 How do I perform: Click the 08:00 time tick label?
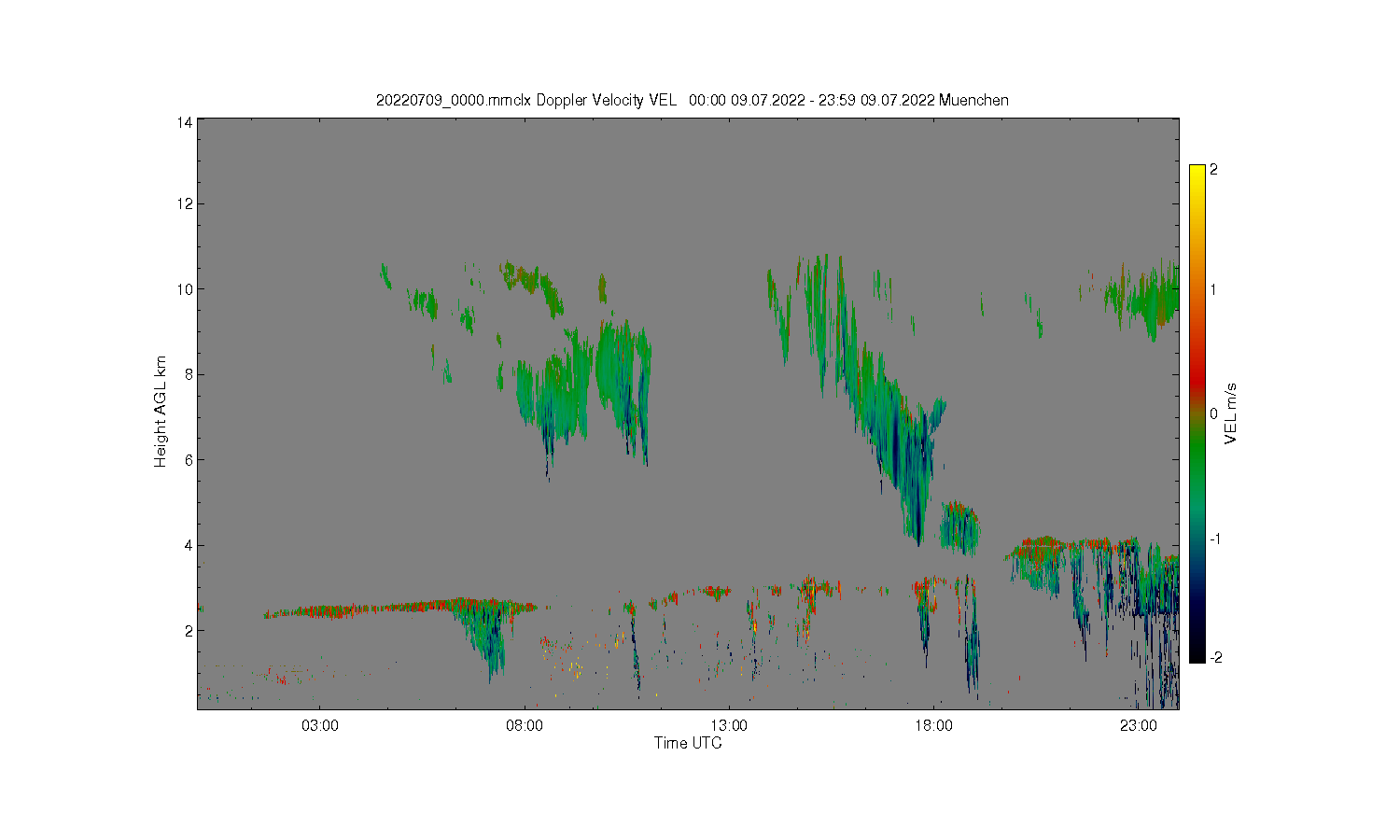coord(525,726)
